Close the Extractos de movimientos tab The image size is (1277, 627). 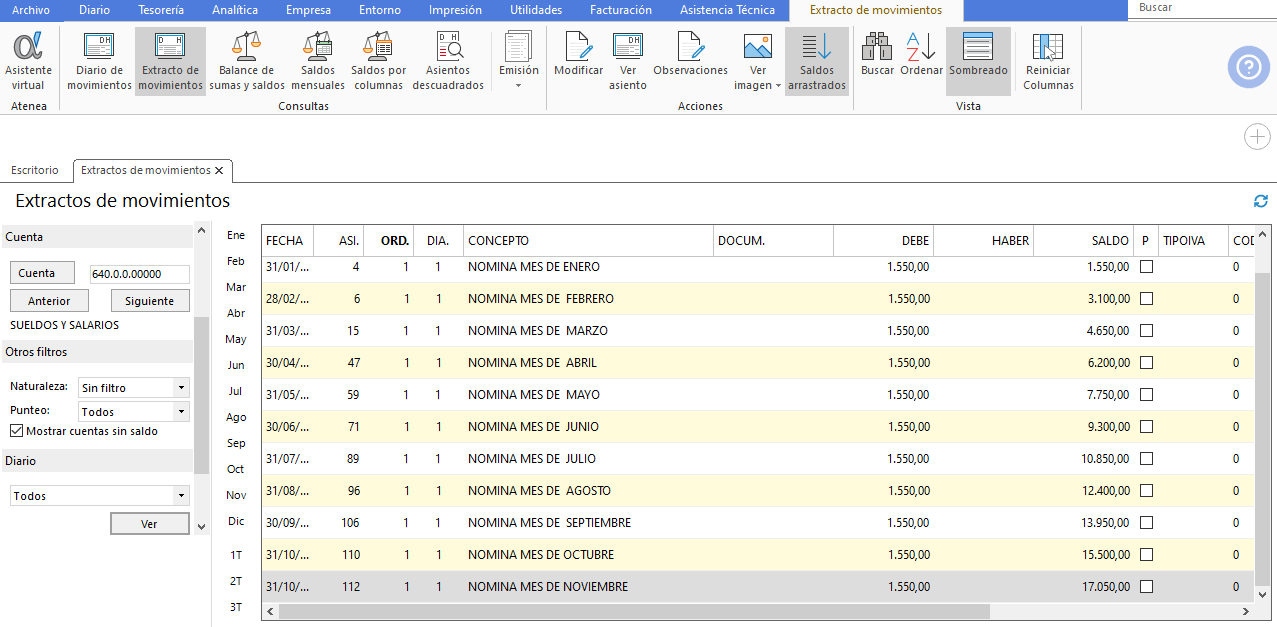click(219, 171)
